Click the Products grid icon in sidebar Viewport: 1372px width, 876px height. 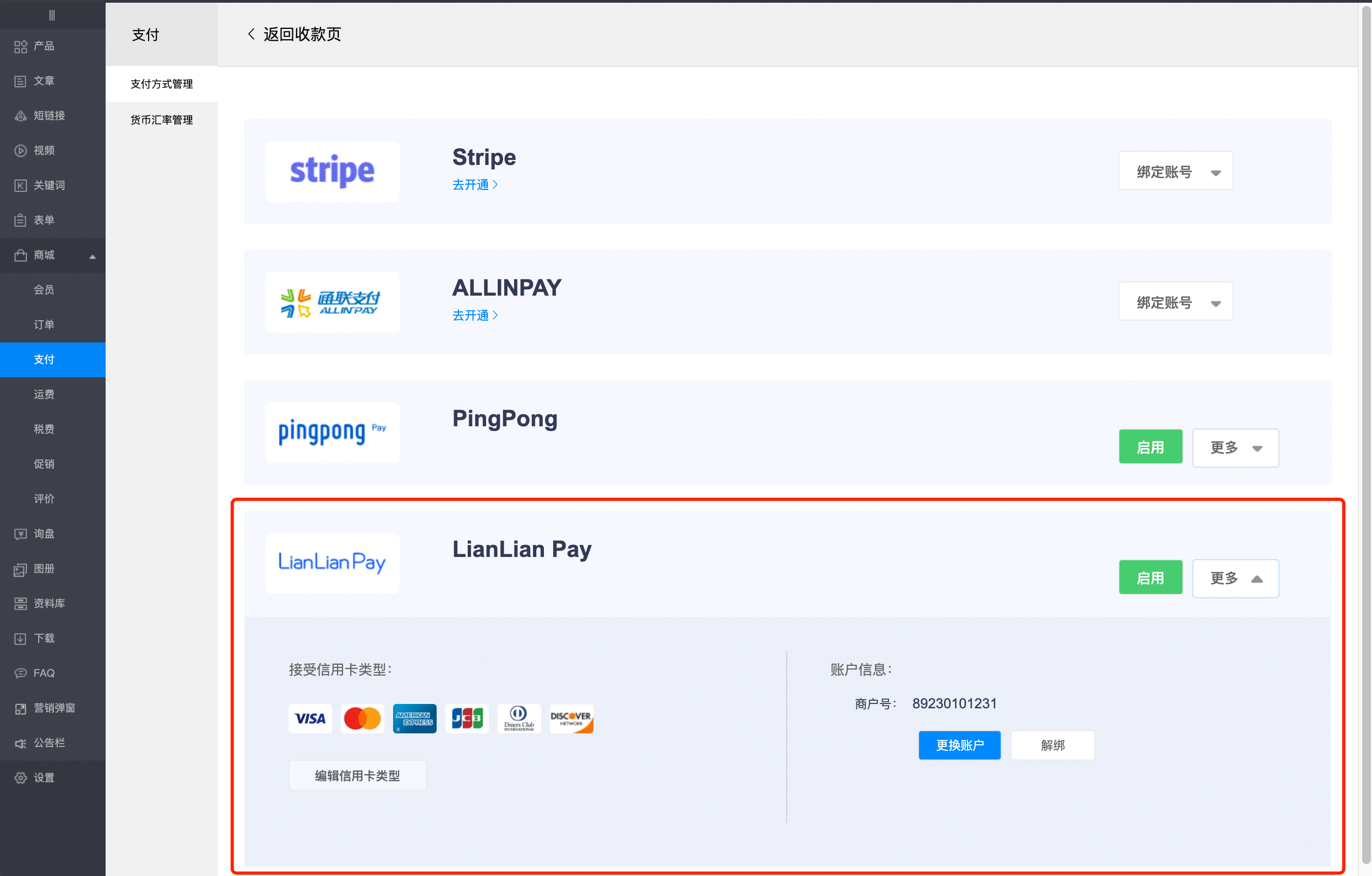click(21, 46)
